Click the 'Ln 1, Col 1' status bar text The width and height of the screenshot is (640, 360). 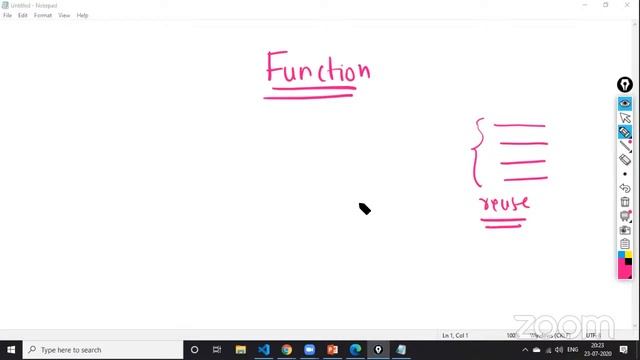click(455, 335)
